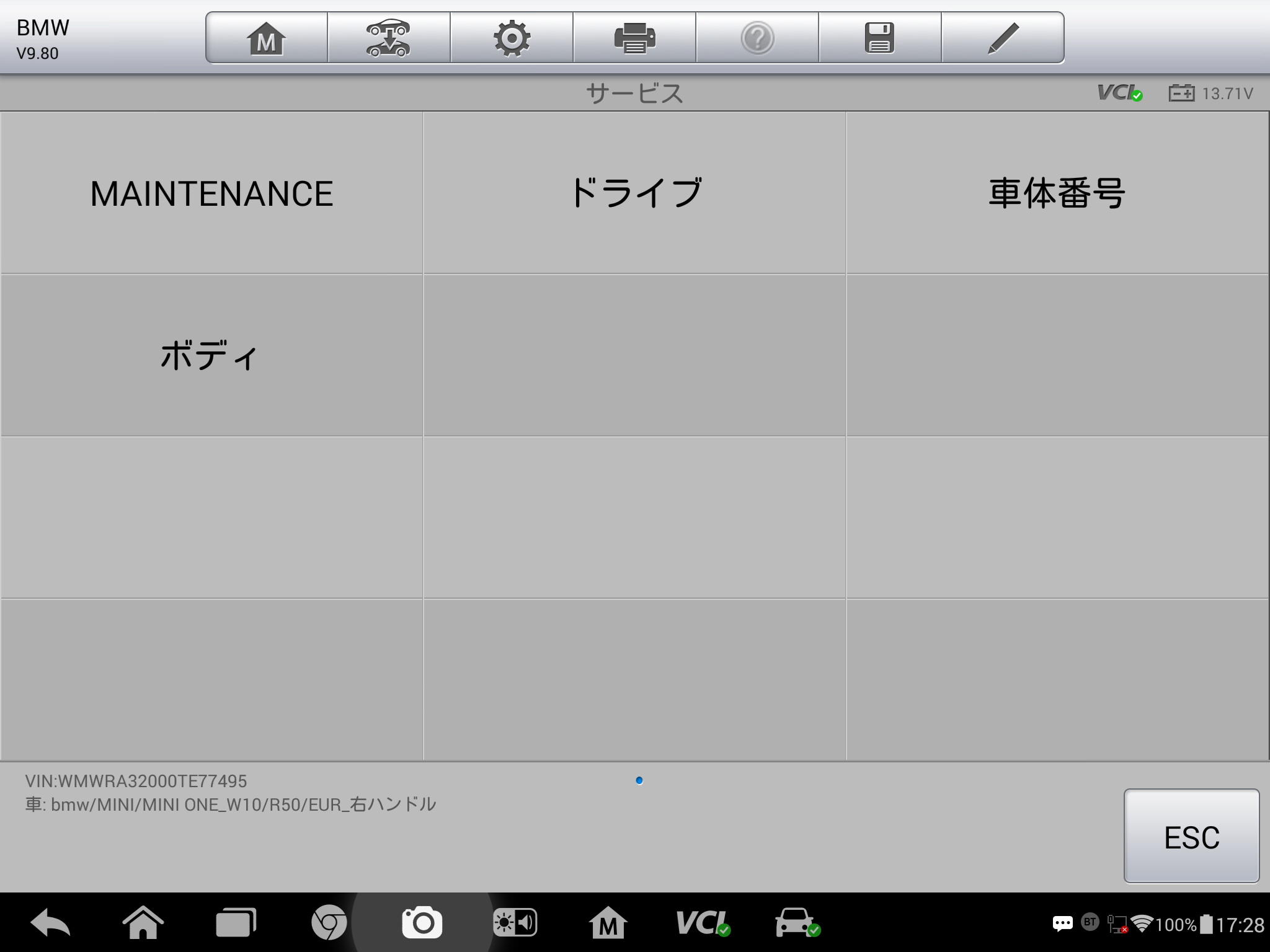Open the recent apps switcher
1270x952 pixels.
pos(236,923)
